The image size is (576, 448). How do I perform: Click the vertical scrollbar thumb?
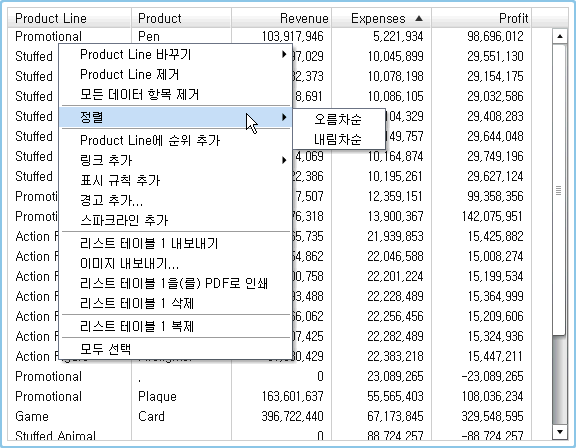point(559,190)
